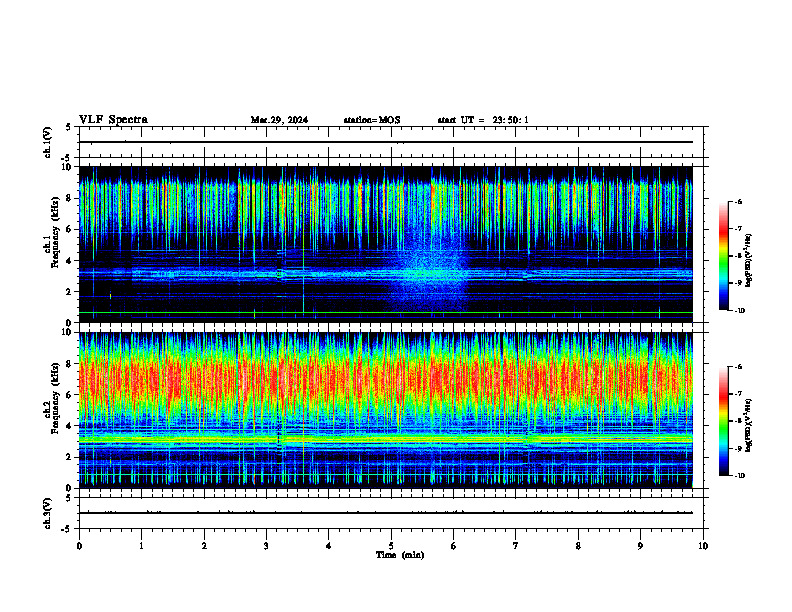
Task: Click the red 6–8 kHz band in the ch.2 spectrogram
Action: click(386, 379)
